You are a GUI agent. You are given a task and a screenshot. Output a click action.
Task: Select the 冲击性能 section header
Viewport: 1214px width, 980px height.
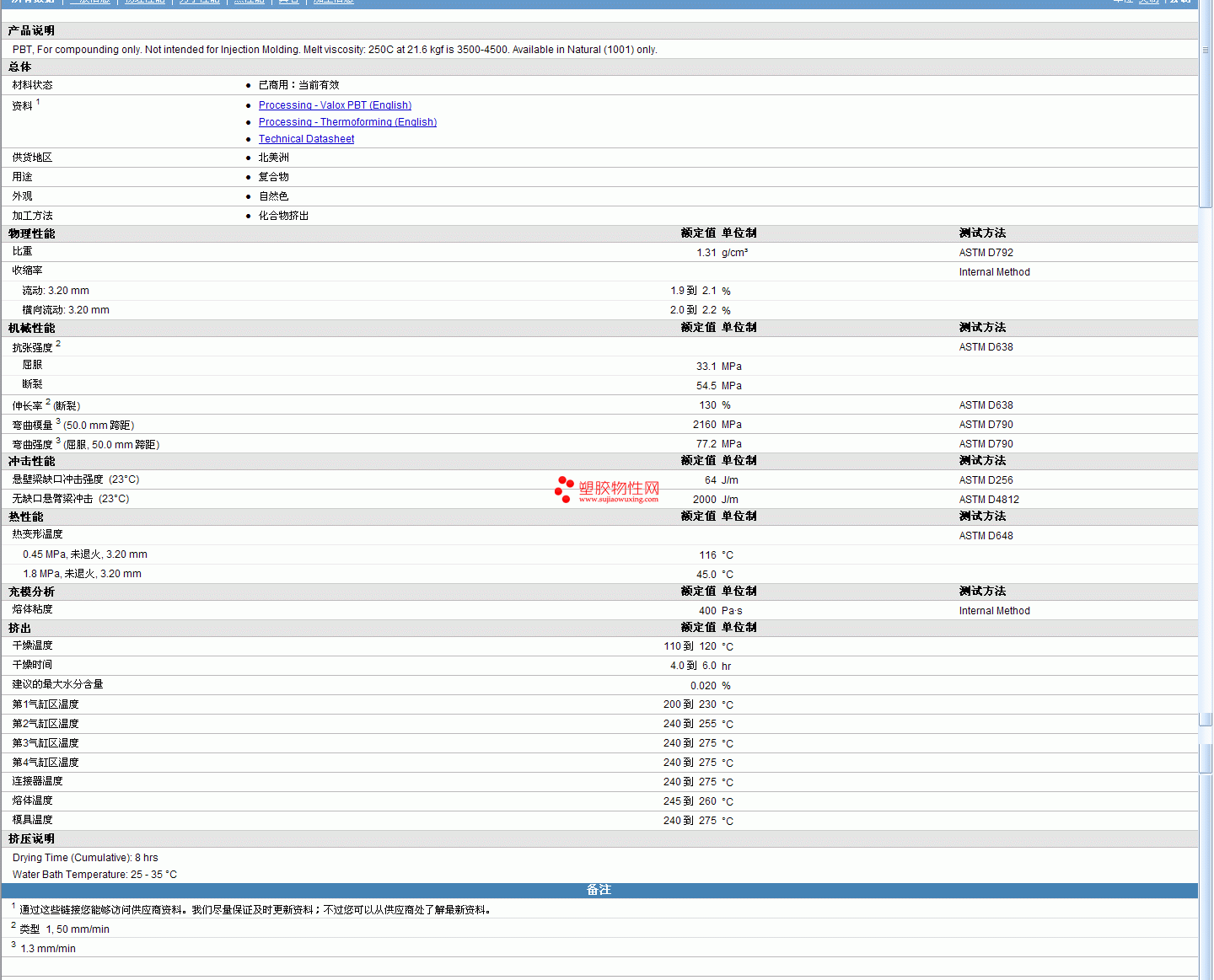[x=32, y=461]
